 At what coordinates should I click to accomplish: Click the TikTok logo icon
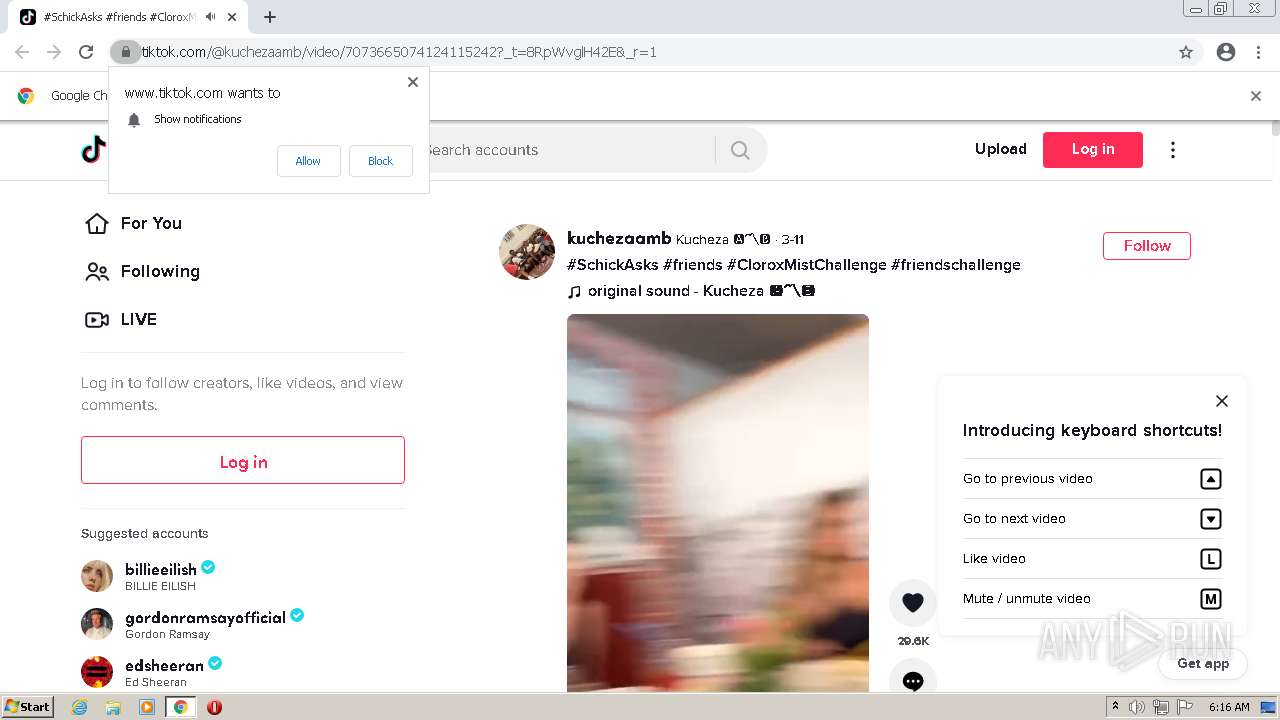coord(94,150)
